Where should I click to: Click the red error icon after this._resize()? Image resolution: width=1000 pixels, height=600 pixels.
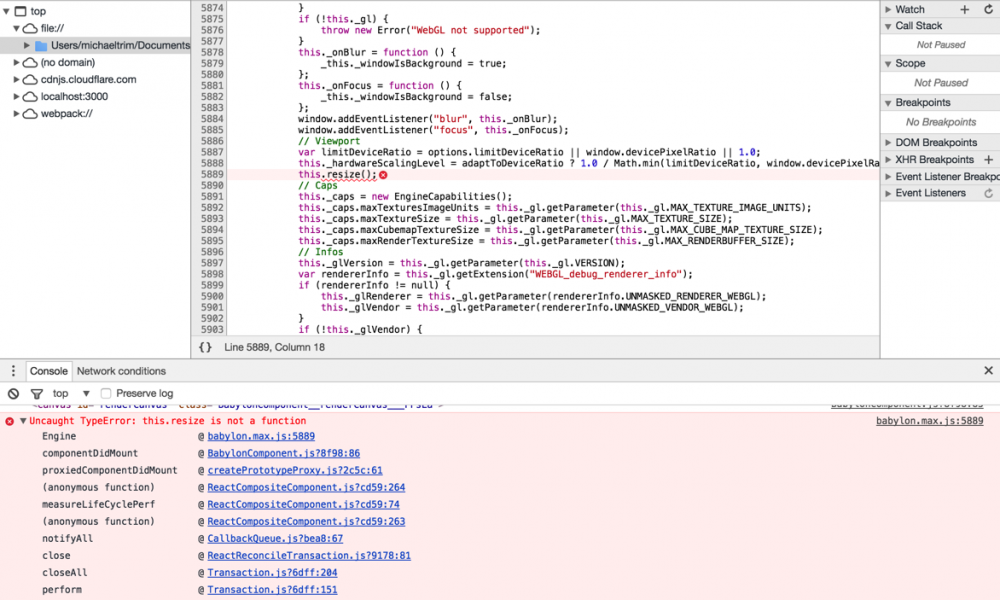coord(383,174)
